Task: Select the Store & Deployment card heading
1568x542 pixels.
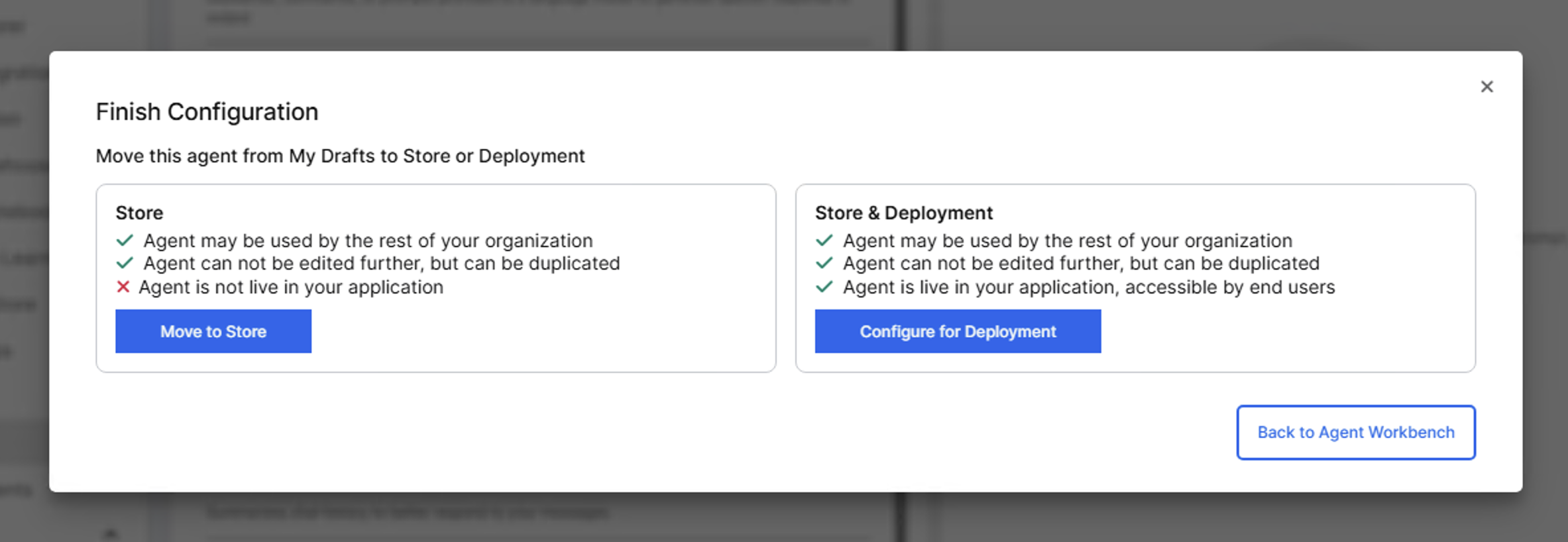Action: coord(903,213)
